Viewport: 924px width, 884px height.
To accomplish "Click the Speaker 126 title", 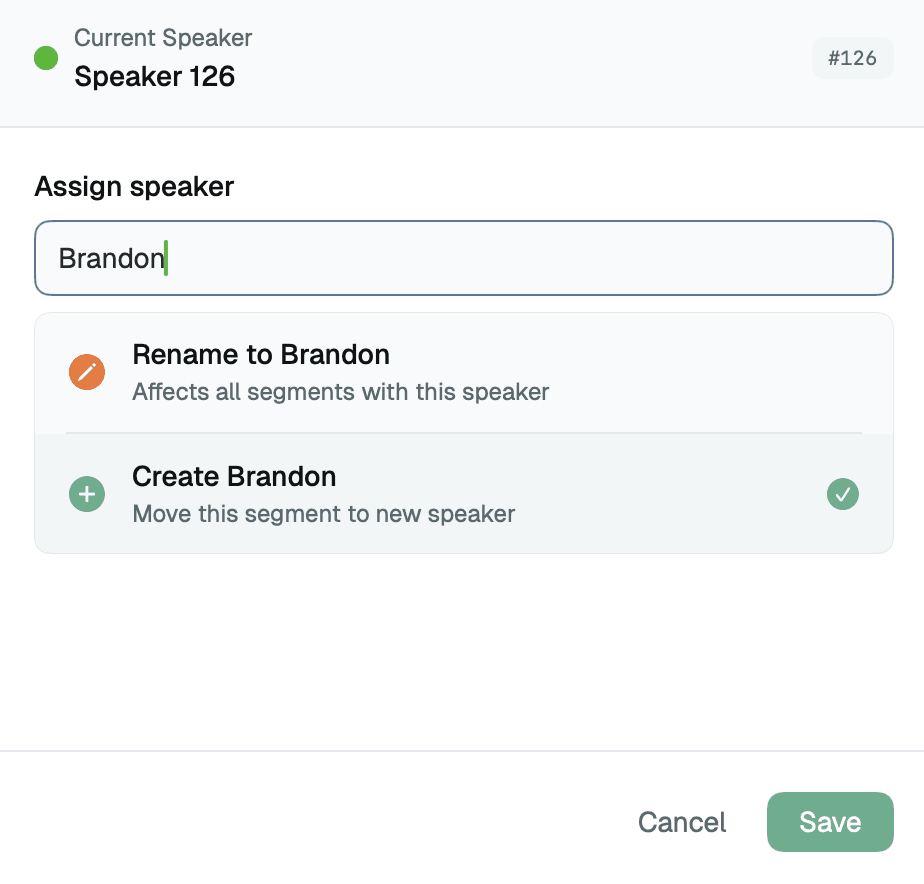I will tap(155, 77).
